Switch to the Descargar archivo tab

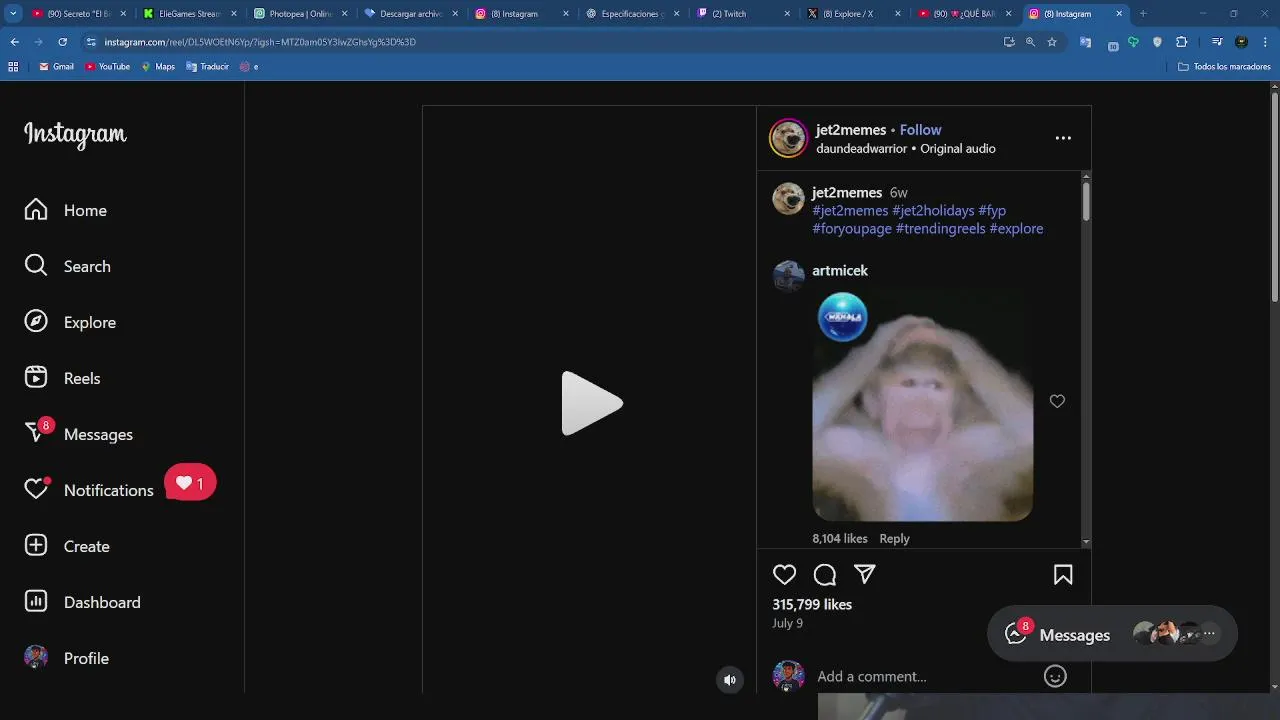(x=410, y=14)
